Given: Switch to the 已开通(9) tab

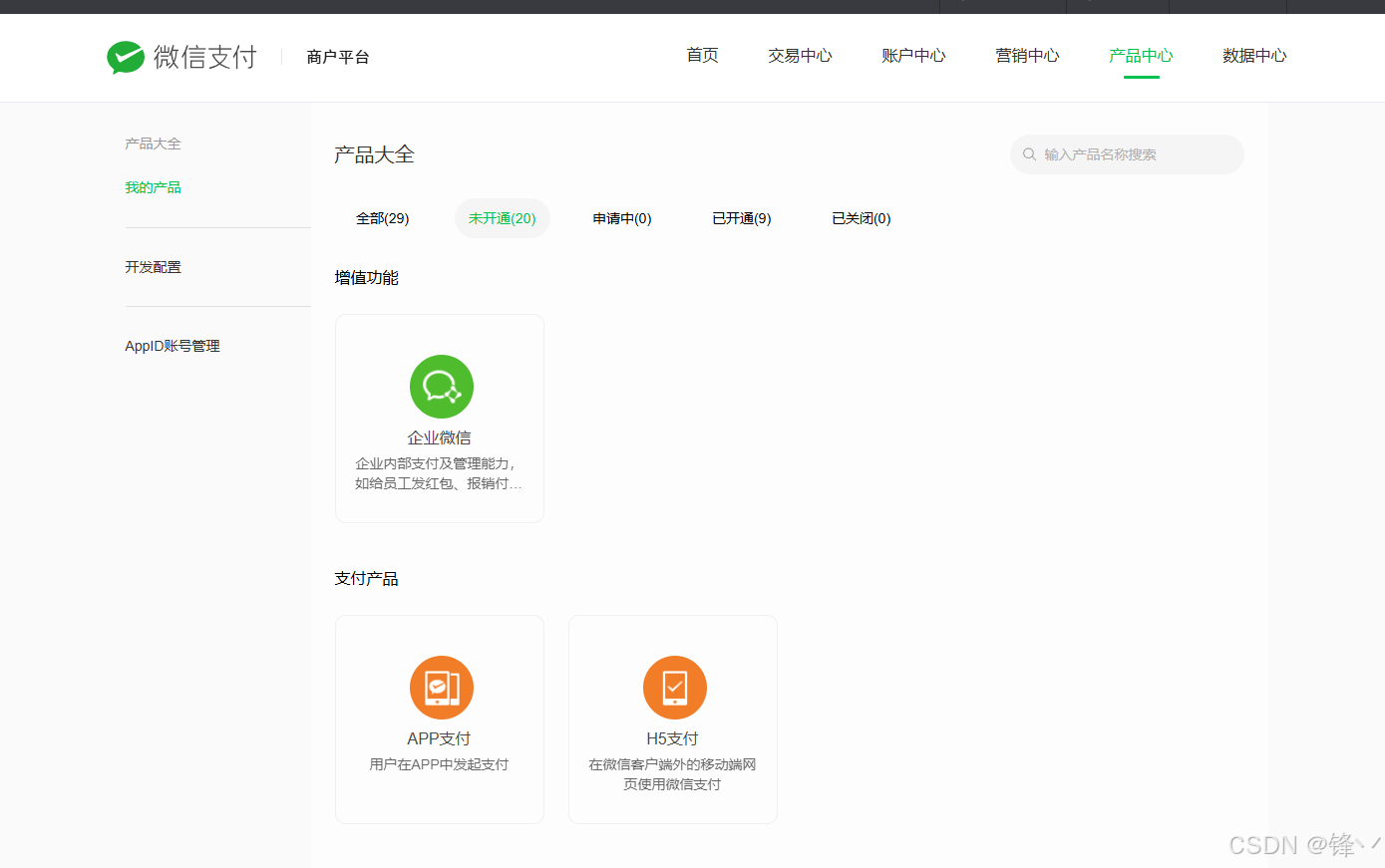Looking at the screenshot, I should 742,218.
